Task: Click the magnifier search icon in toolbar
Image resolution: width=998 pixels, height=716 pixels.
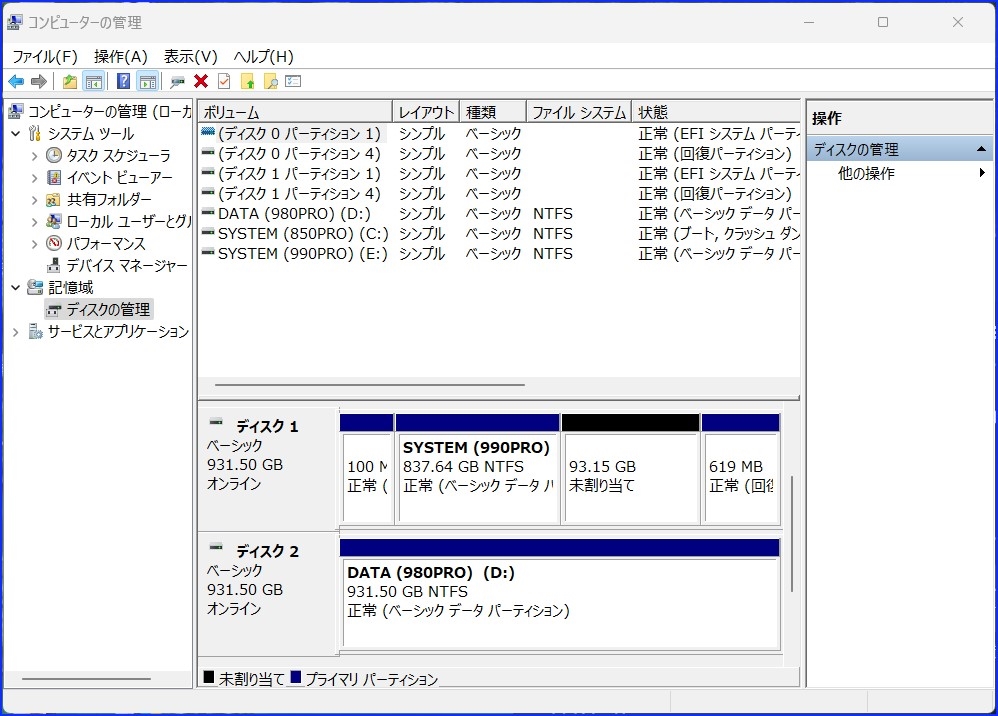Action: point(270,81)
